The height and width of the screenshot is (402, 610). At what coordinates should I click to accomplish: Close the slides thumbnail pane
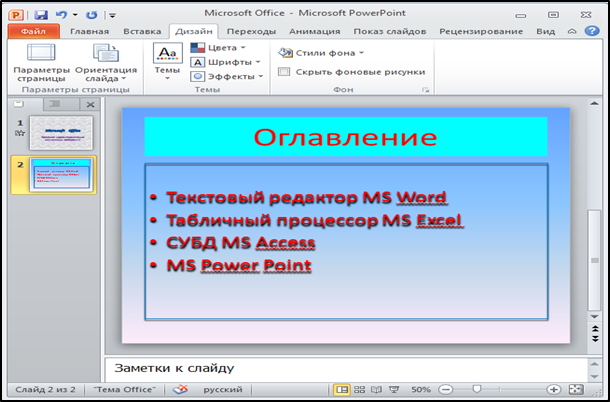(91, 105)
